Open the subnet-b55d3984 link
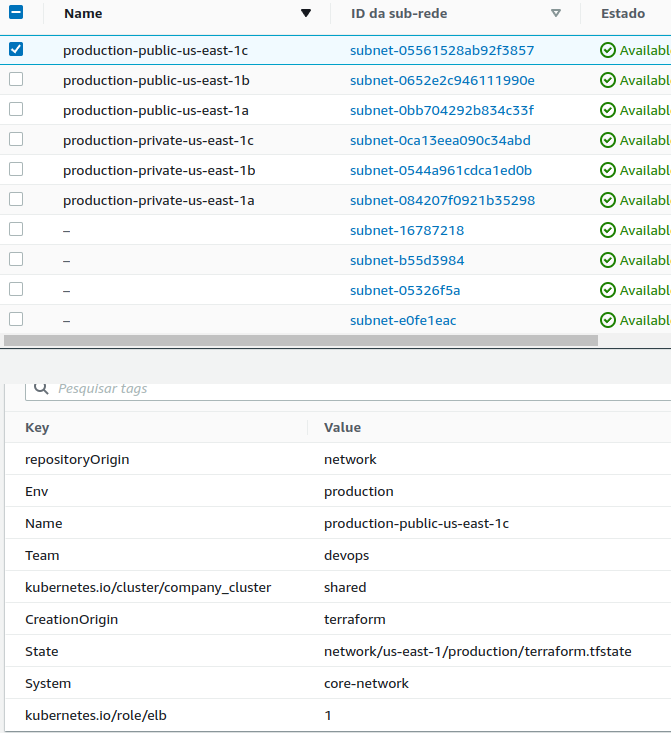 click(407, 260)
